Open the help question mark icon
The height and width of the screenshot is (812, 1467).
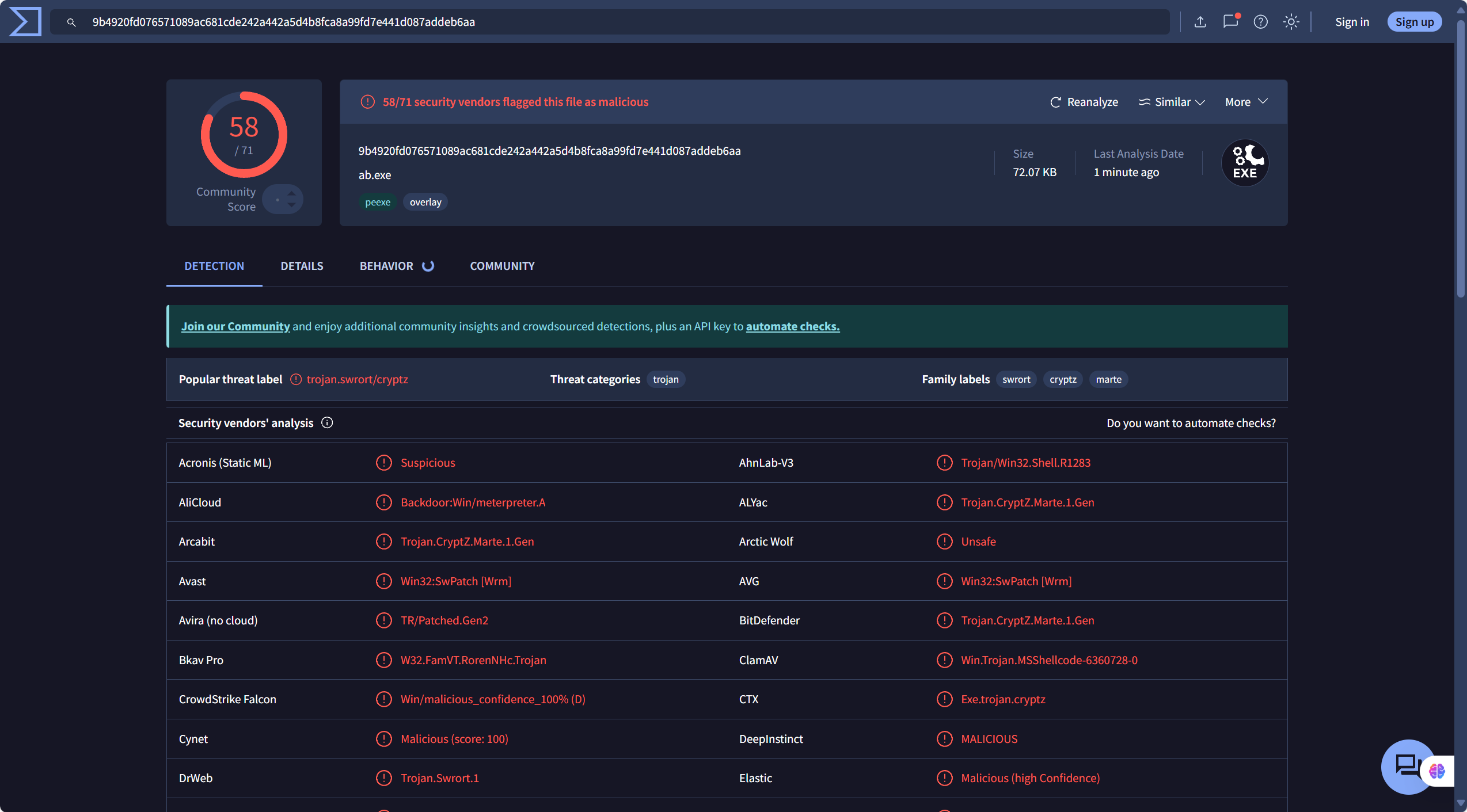pos(1260,22)
